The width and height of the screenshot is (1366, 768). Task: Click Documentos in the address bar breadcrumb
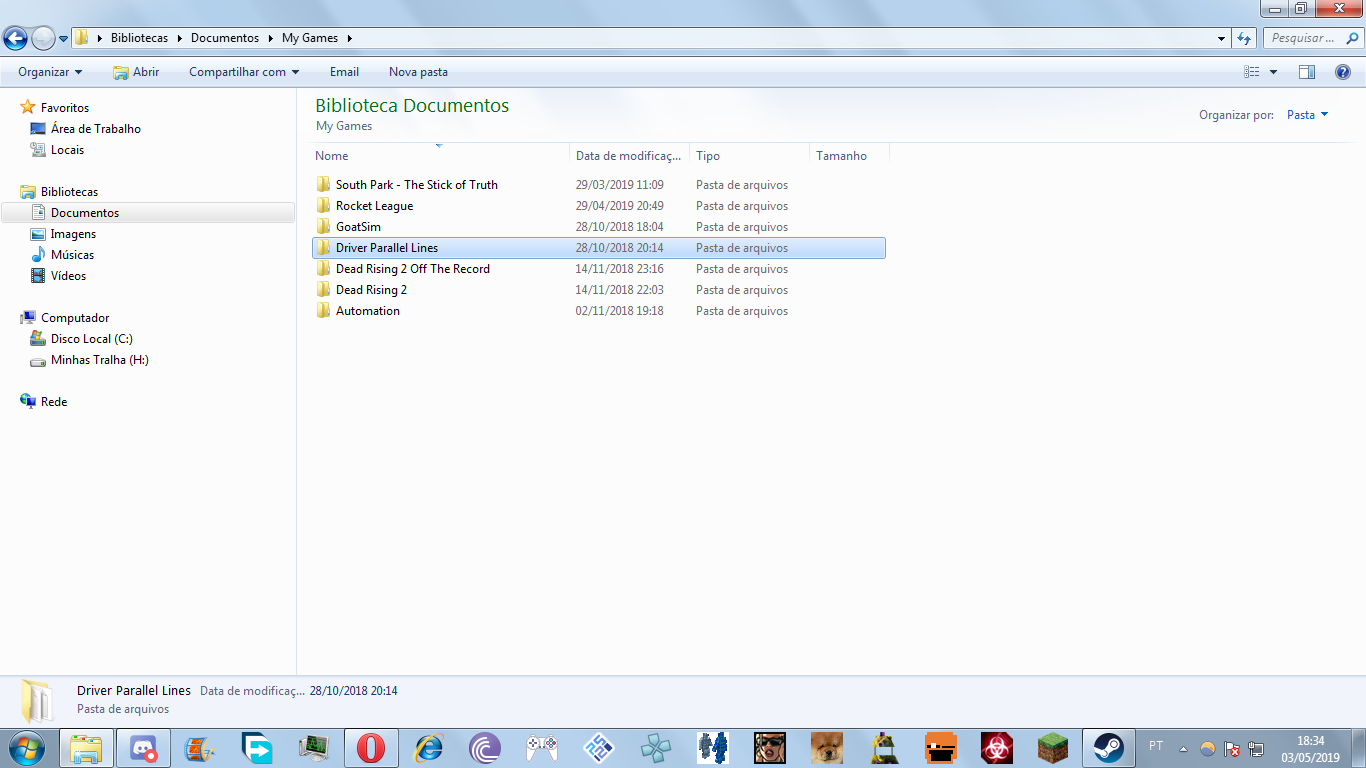[225, 39]
